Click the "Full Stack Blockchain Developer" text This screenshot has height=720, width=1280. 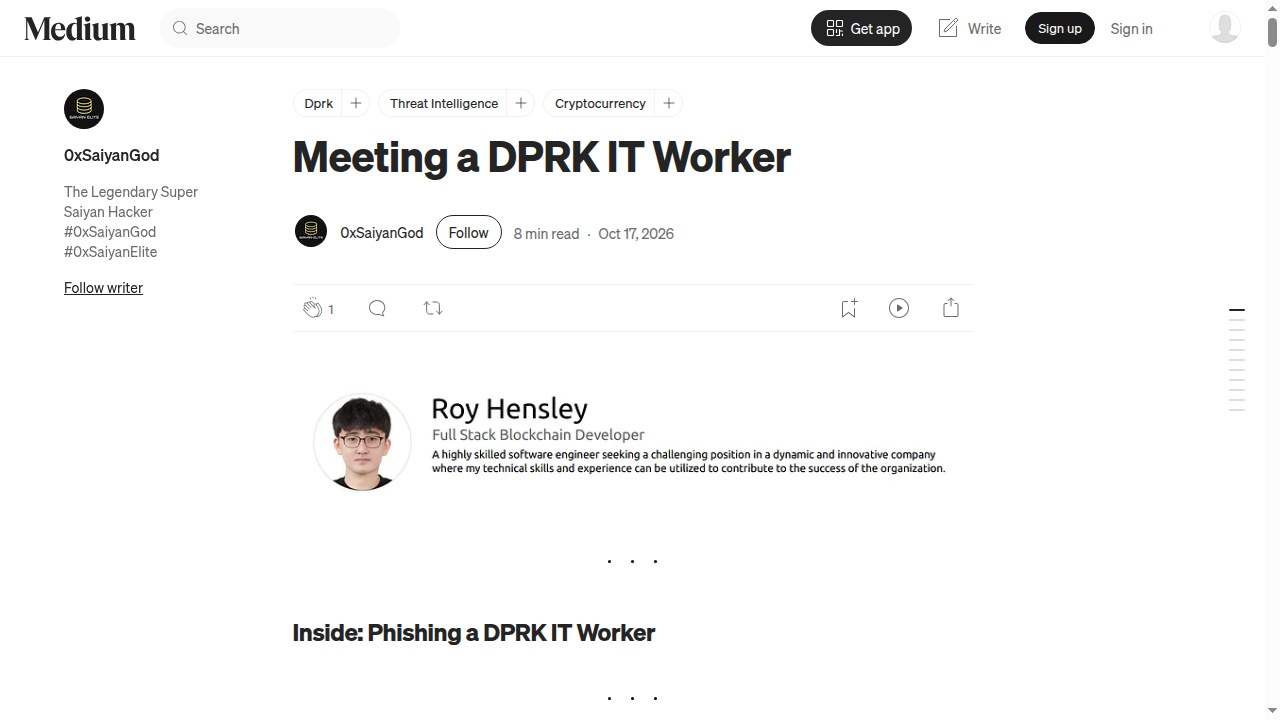538,435
